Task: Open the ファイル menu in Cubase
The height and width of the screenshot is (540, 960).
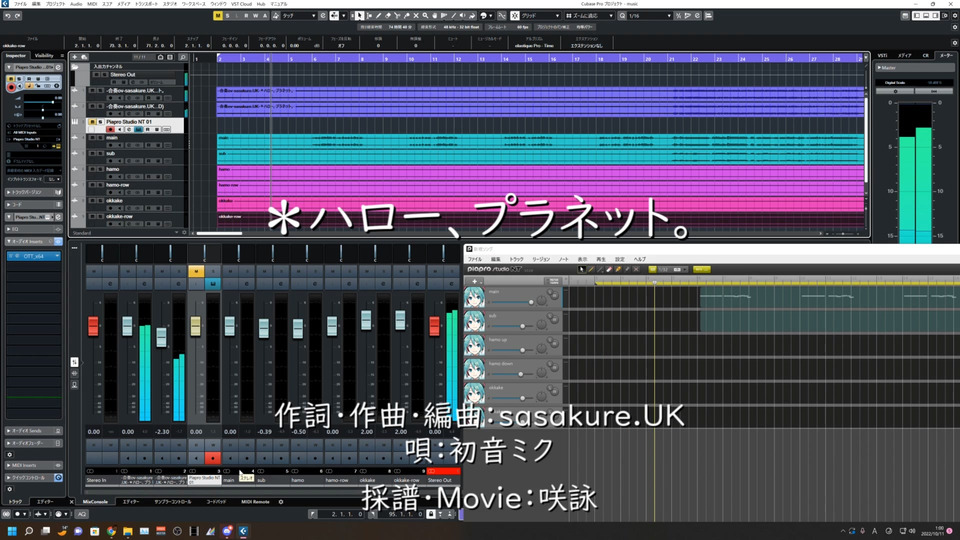Action: (x=20, y=4)
